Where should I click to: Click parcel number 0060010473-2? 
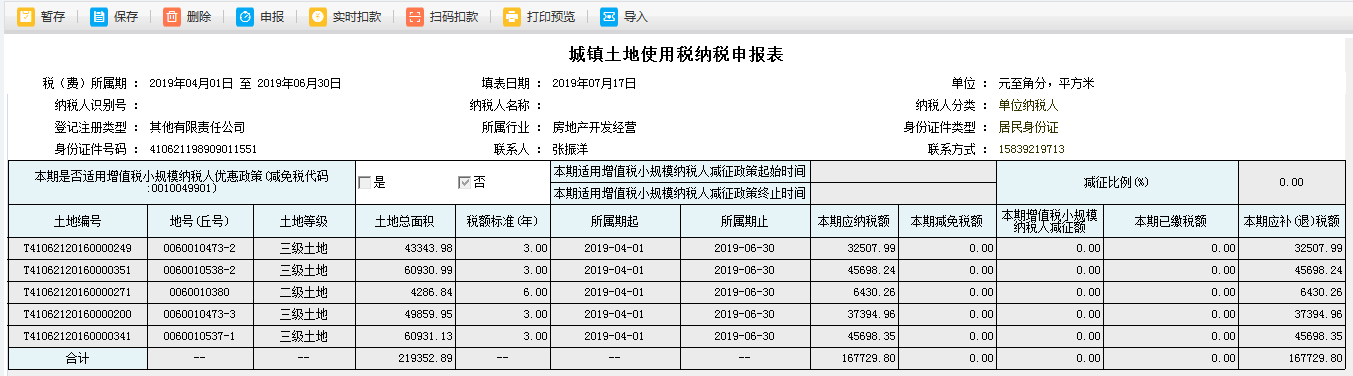click(200, 248)
